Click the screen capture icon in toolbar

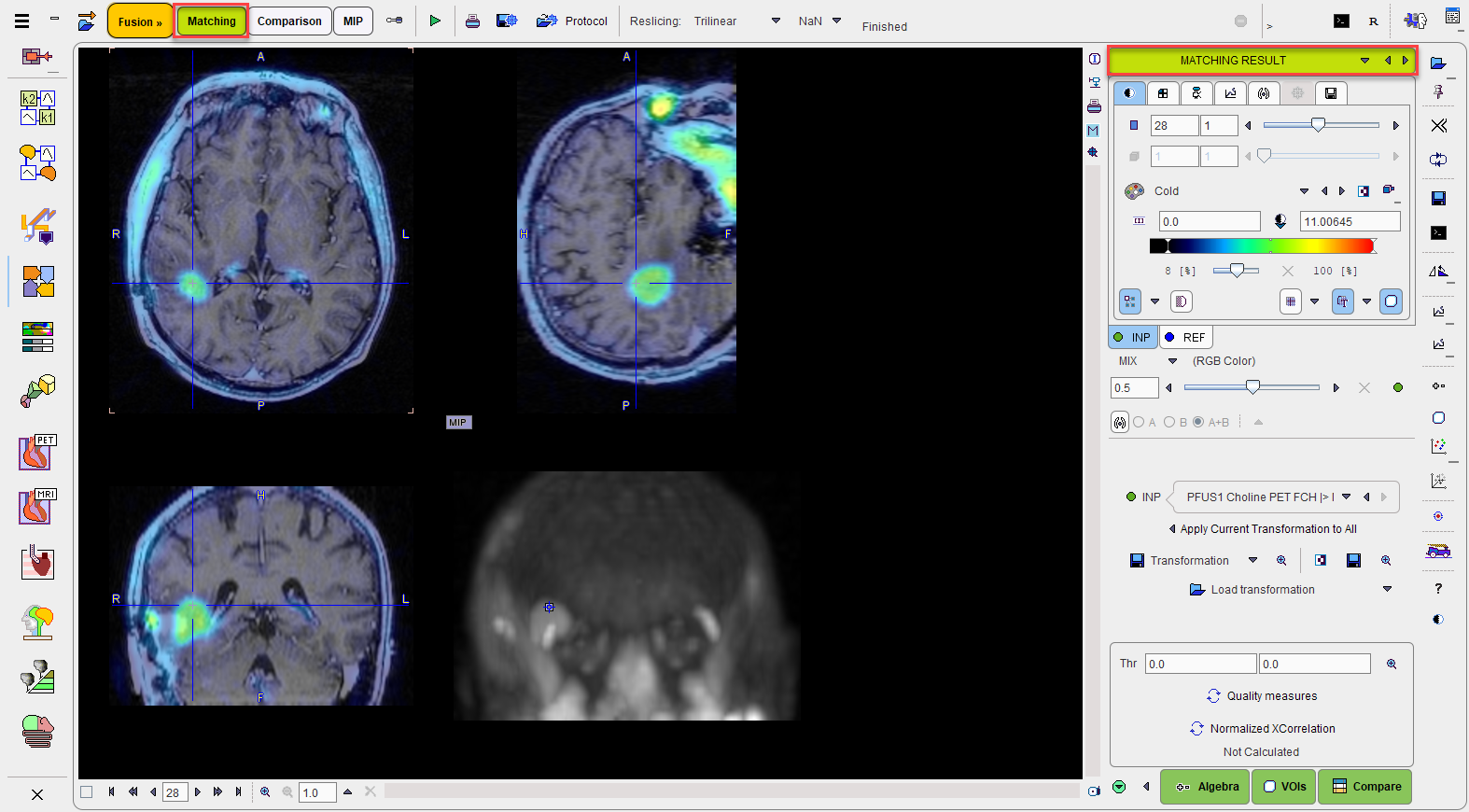[x=507, y=21]
